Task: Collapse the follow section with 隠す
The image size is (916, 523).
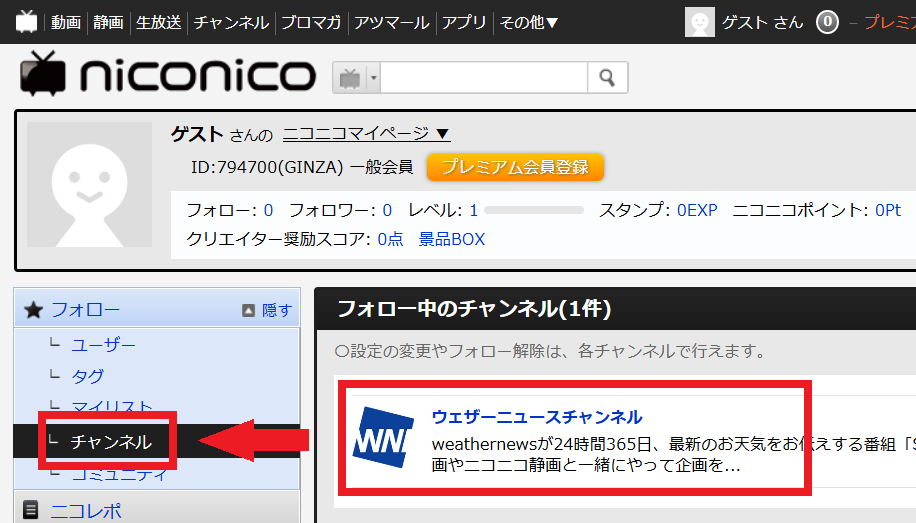Action: [x=267, y=310]
